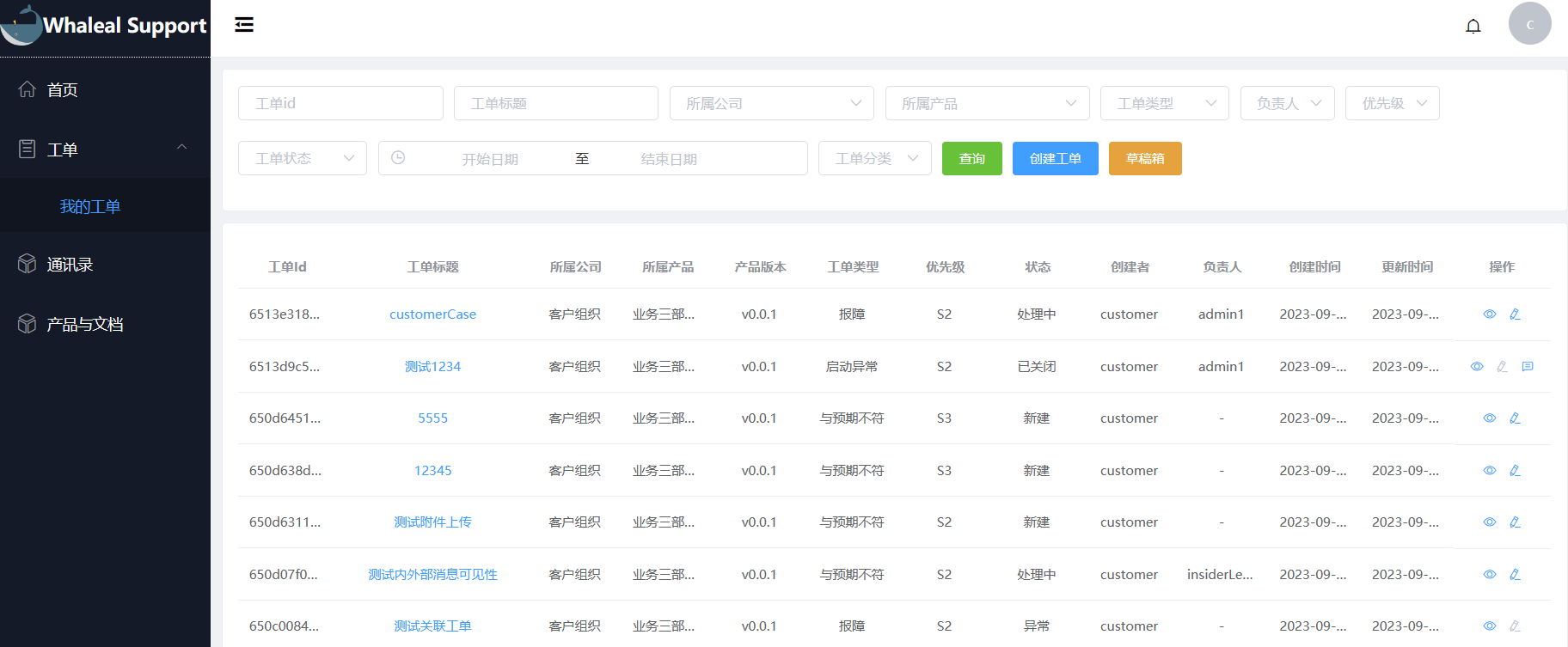Click the pencil icon for ticket 测试1234
The height and width of the screenshot is (647, 1568).
pyautogui.click(x=1502, y=367)
